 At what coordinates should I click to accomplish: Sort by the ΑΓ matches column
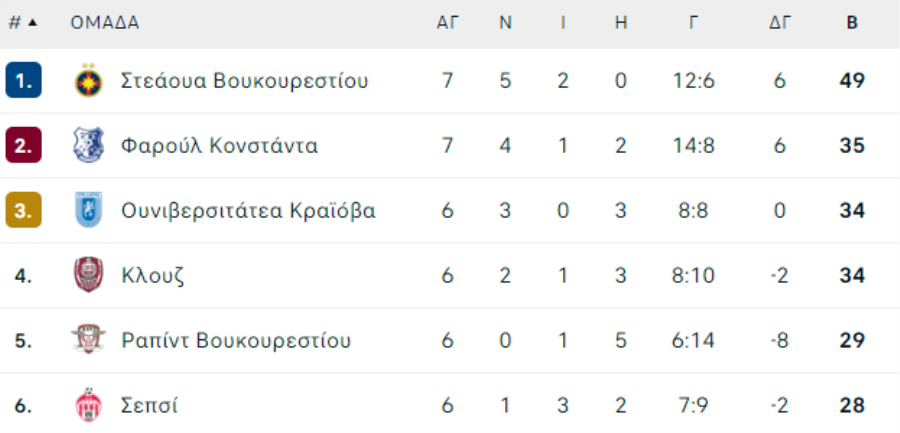coord(447,23)
